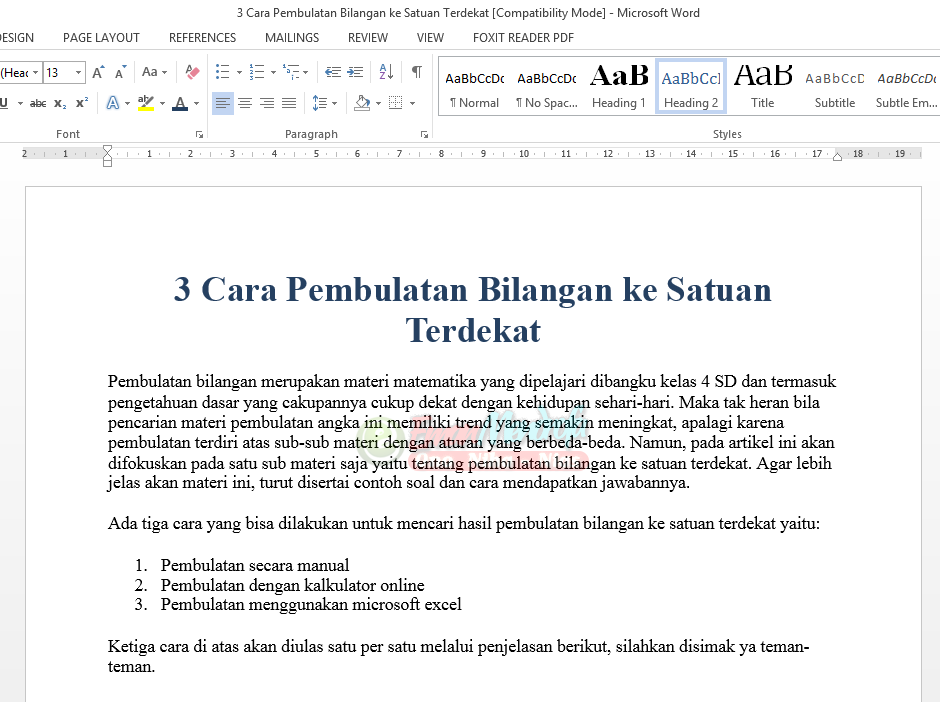Set font size in the size field

pyautogui.click(x=56, y=72)
